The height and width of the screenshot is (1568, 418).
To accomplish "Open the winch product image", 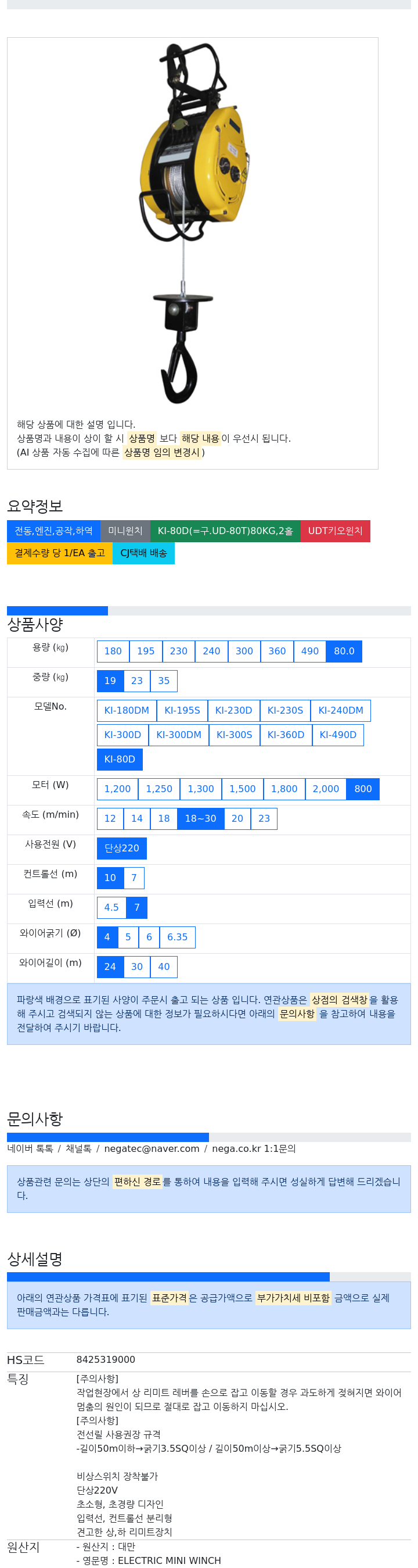I will [x=193, y=223].
